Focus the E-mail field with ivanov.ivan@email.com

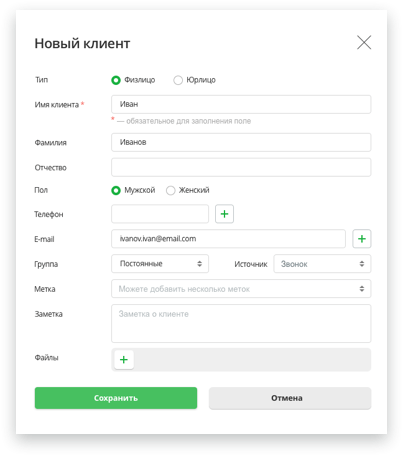(228, 239)
